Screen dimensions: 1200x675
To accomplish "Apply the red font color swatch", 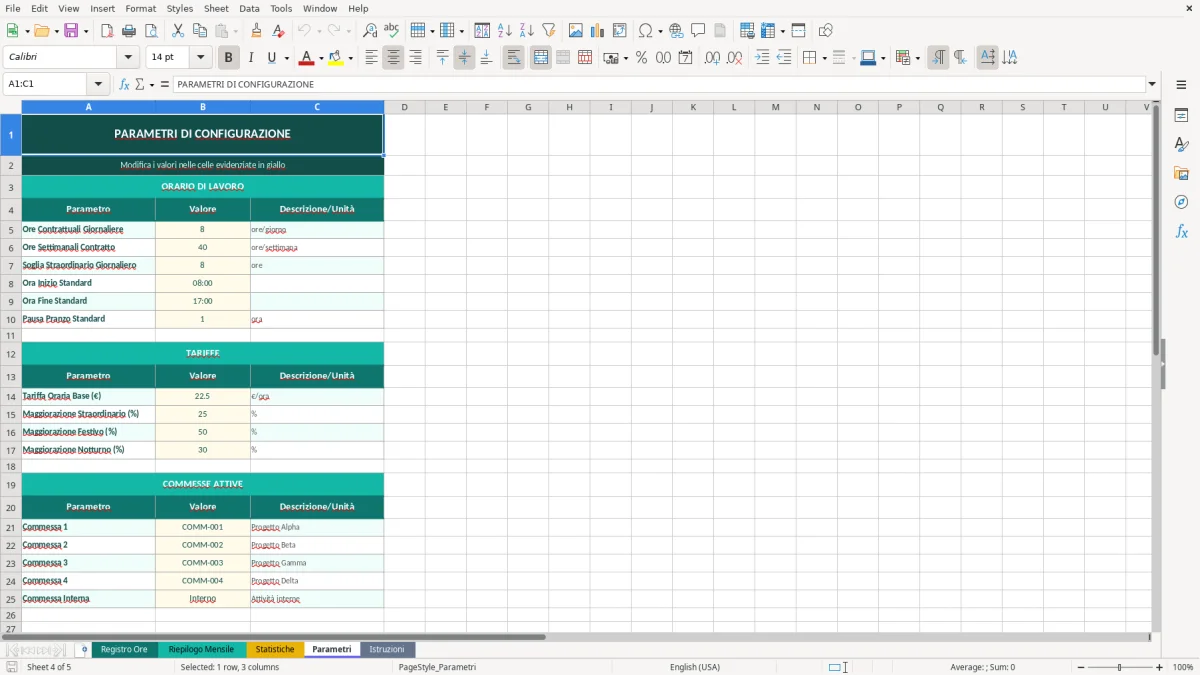I will coord(306,58).
